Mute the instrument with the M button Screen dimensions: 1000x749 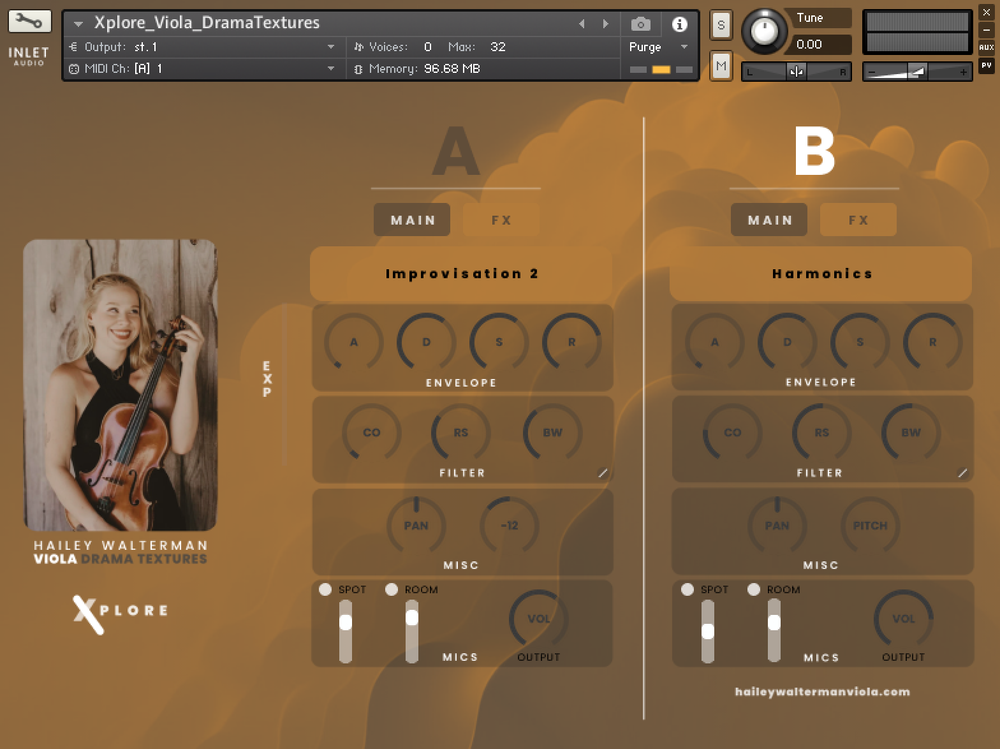(720, 65)
